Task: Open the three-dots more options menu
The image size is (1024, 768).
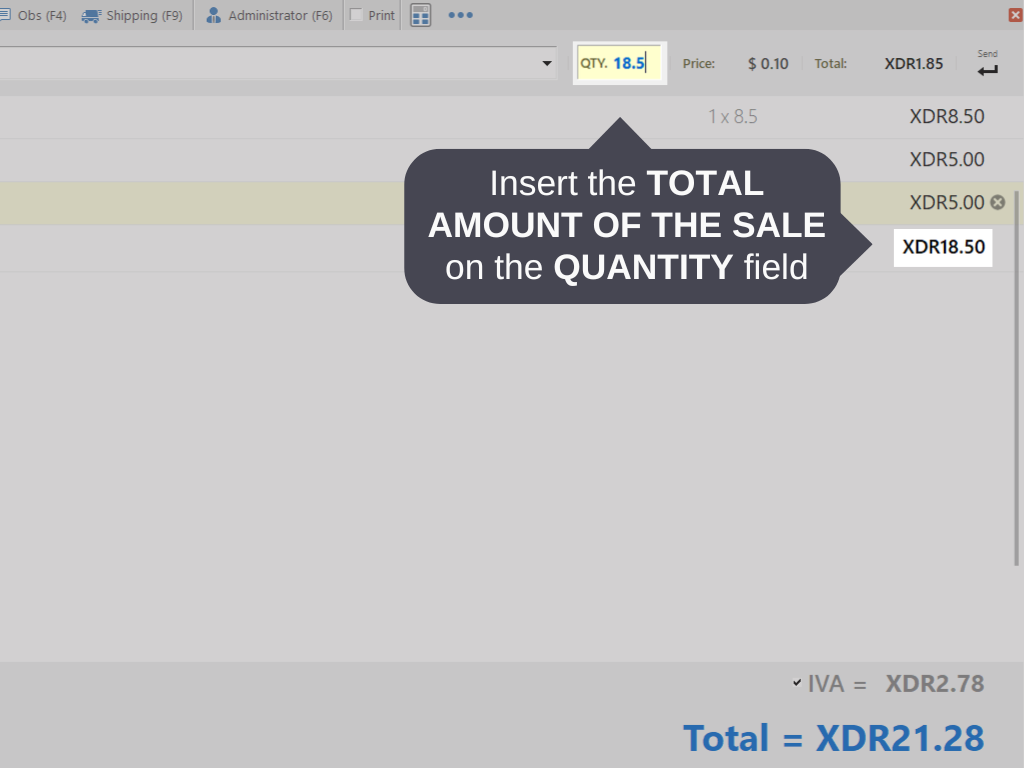Action: [460, 15]
